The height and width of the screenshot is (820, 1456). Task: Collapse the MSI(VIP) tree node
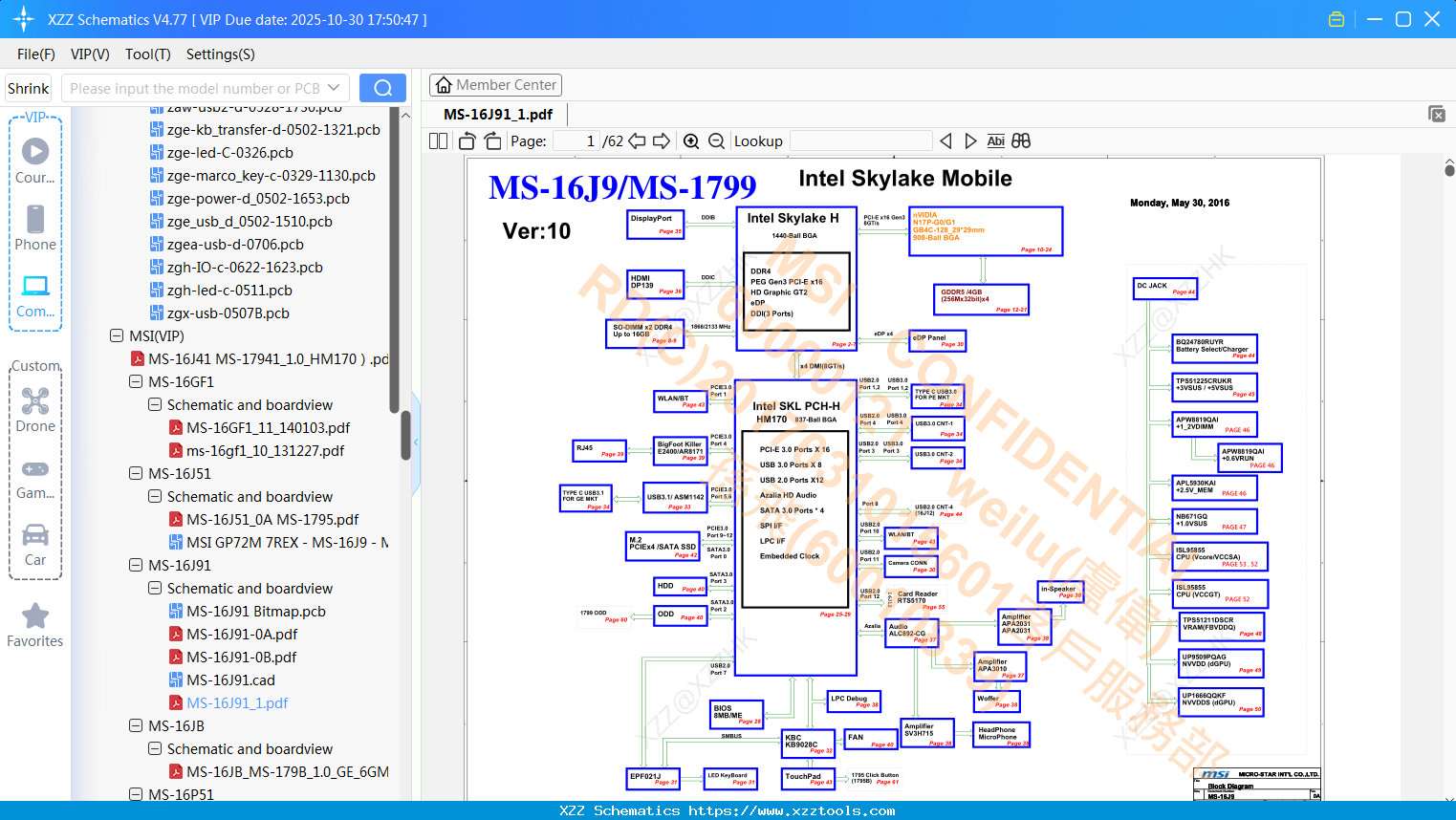(x=117, y=336)
